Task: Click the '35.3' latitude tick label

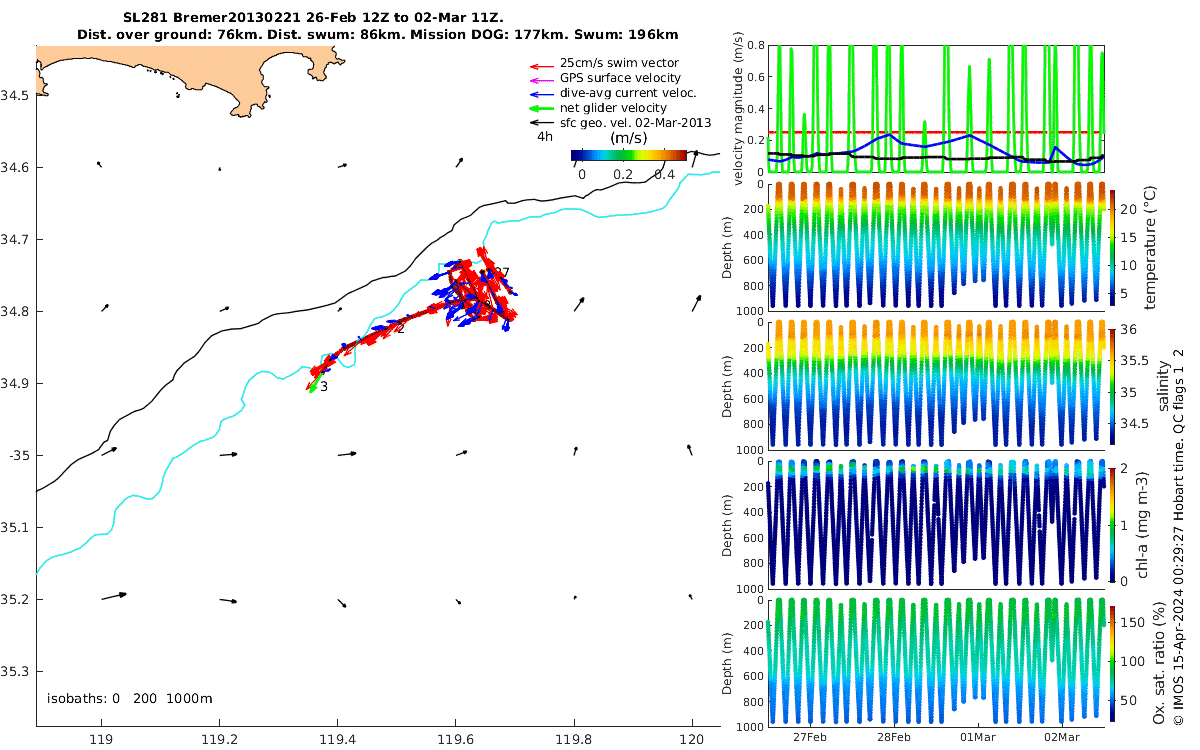Action: coord(17,671)
